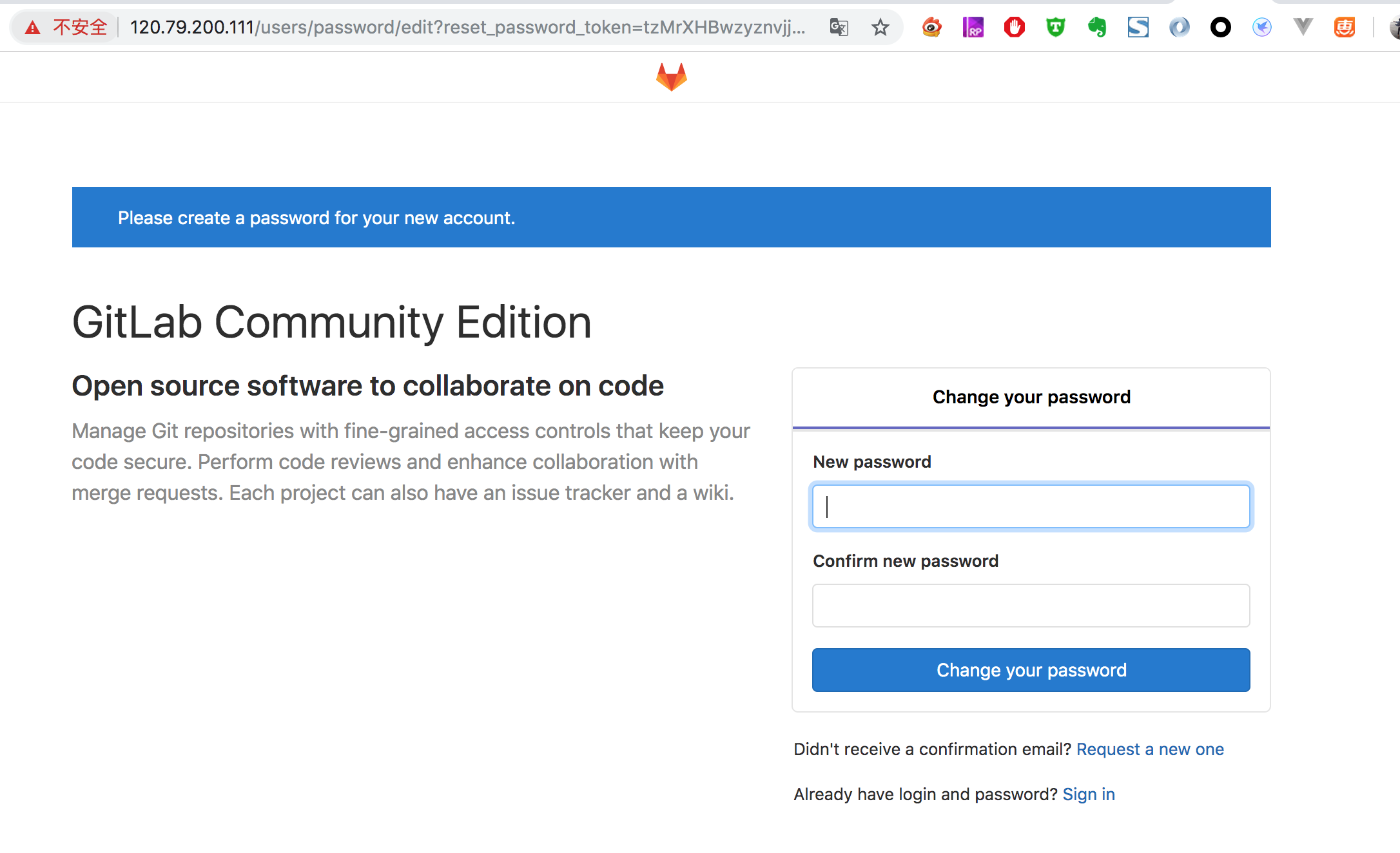Viewport: 1400px width, 853px height.
Task: Open the orange 惠 coupon extension
Action: point(1344,27)
